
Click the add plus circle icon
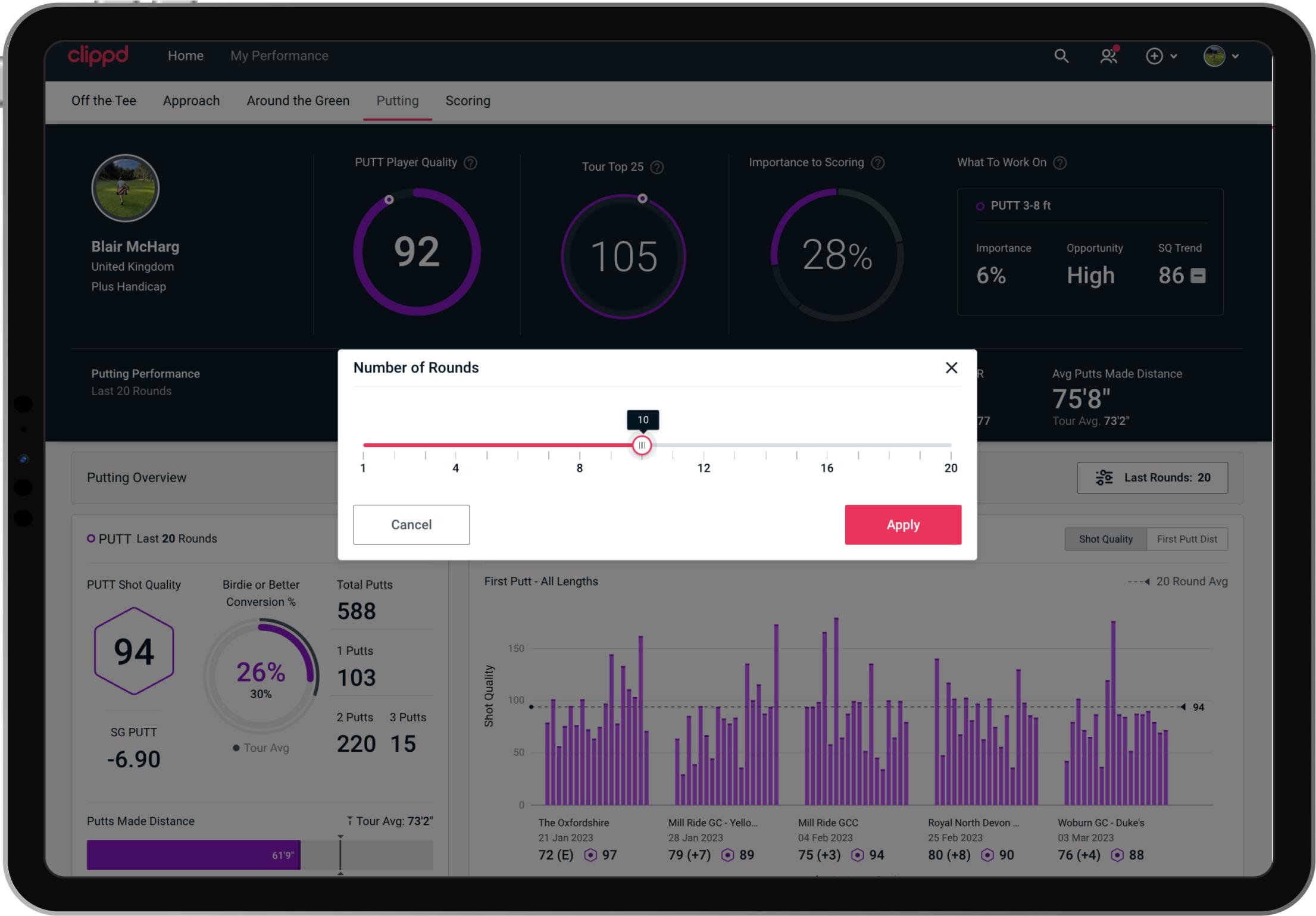coord(1154,56)
